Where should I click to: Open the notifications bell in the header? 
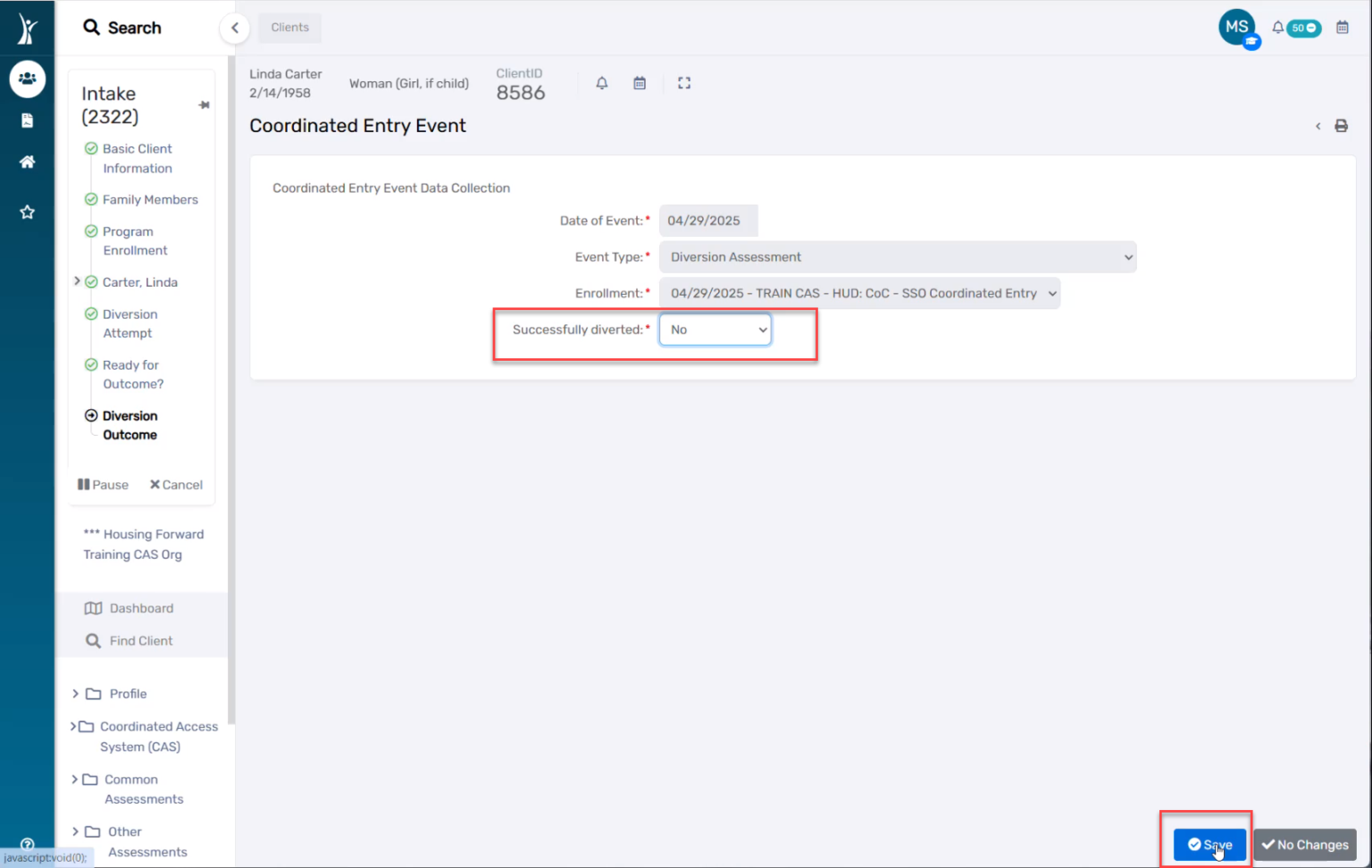point(1277,28)
